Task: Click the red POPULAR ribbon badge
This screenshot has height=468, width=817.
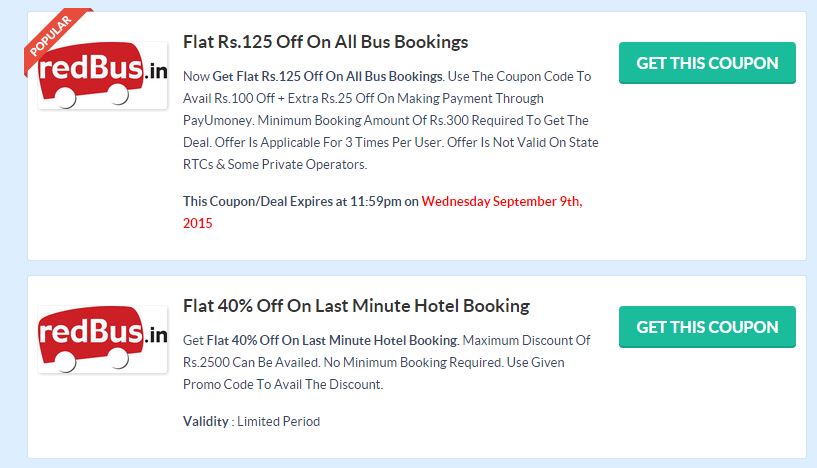Action: coord(56,34)
